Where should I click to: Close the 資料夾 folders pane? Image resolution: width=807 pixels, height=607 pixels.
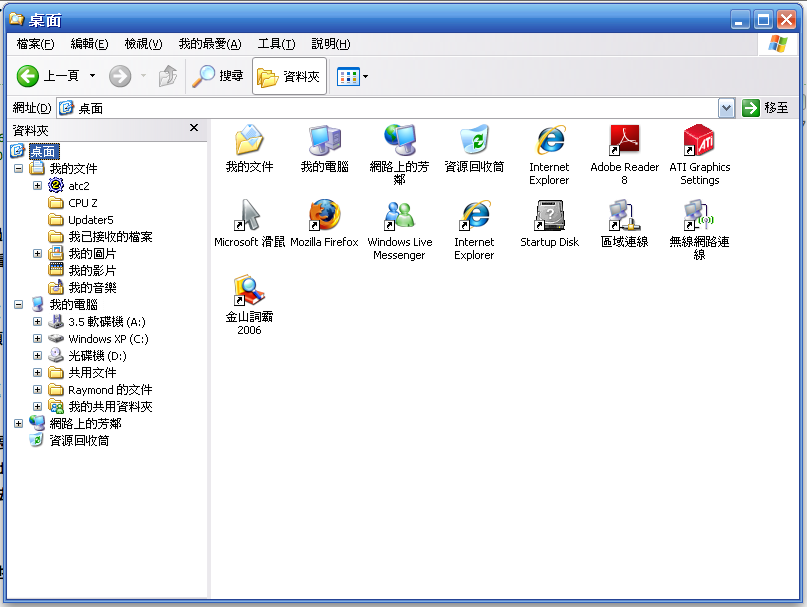tap(194, 128)
